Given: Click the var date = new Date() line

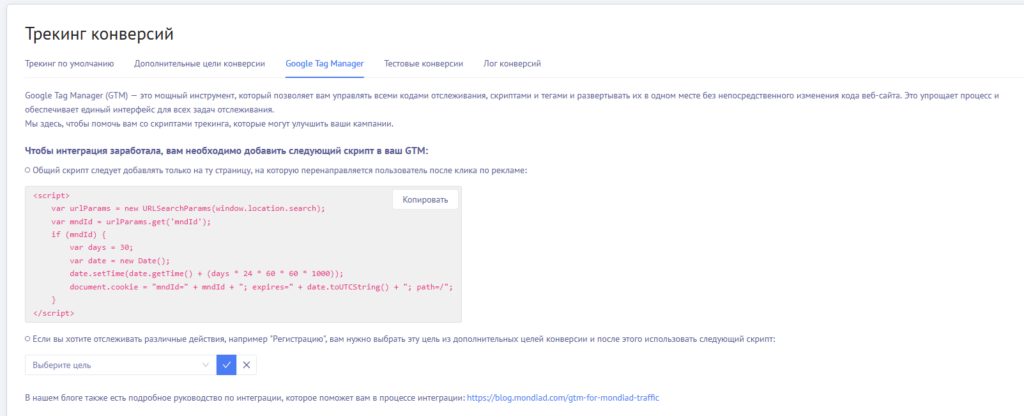Looking at the screenshot, I should coord(120,261).
